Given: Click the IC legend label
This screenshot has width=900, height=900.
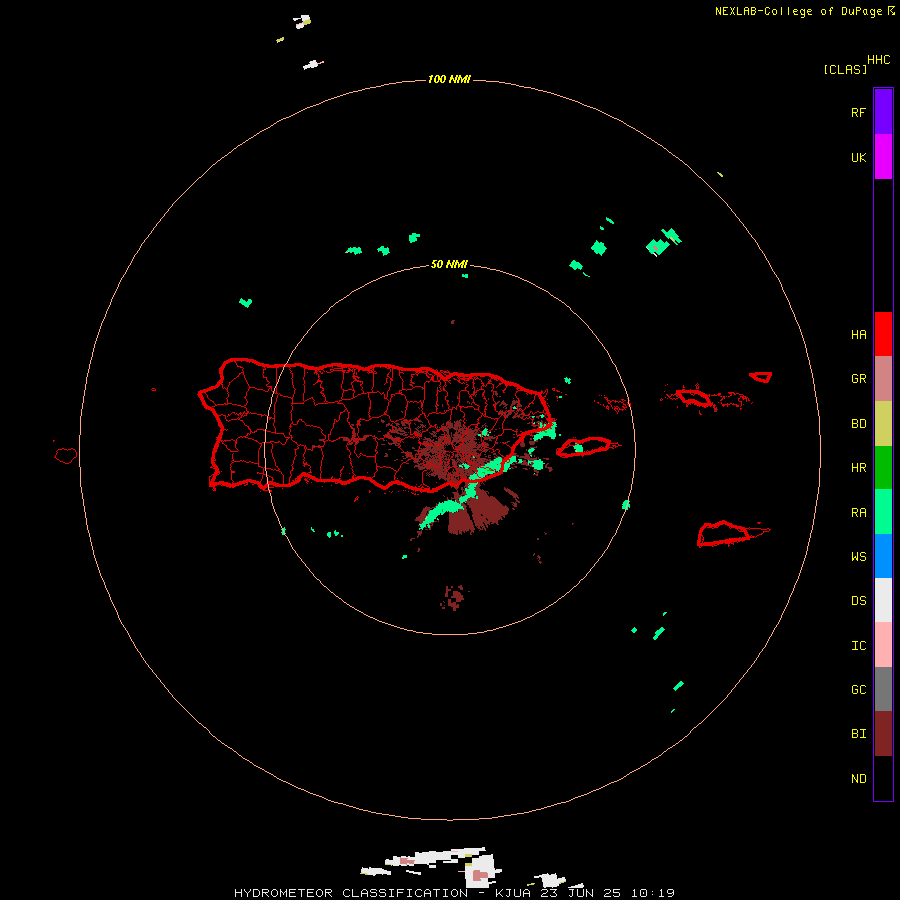Looking at the screenshot, I should pyautogui.click(x=858, y=646).
